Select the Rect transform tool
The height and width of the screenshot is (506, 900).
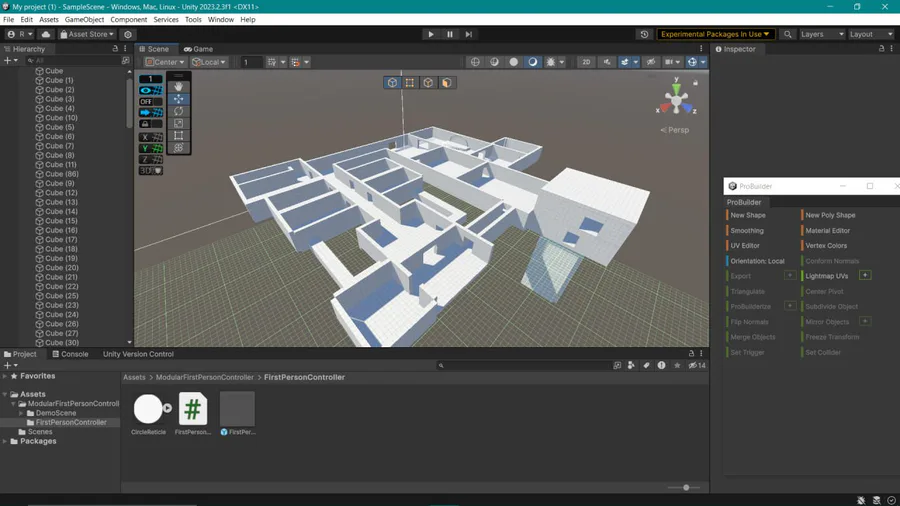(x=179, y=136)
